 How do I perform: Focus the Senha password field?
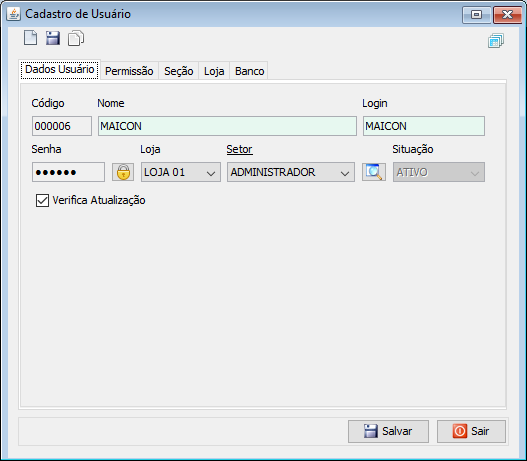68,172
